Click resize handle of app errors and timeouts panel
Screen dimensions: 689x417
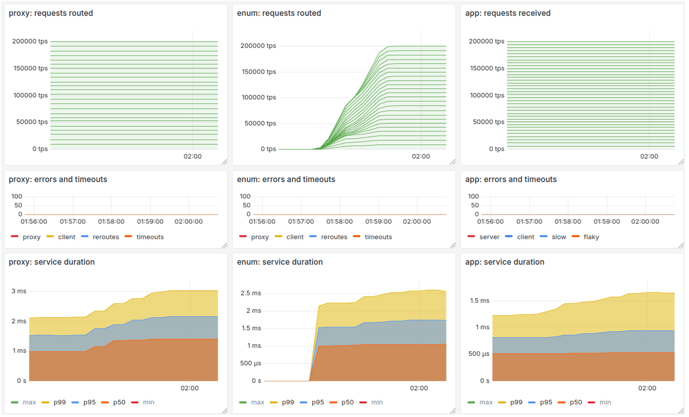680,244
